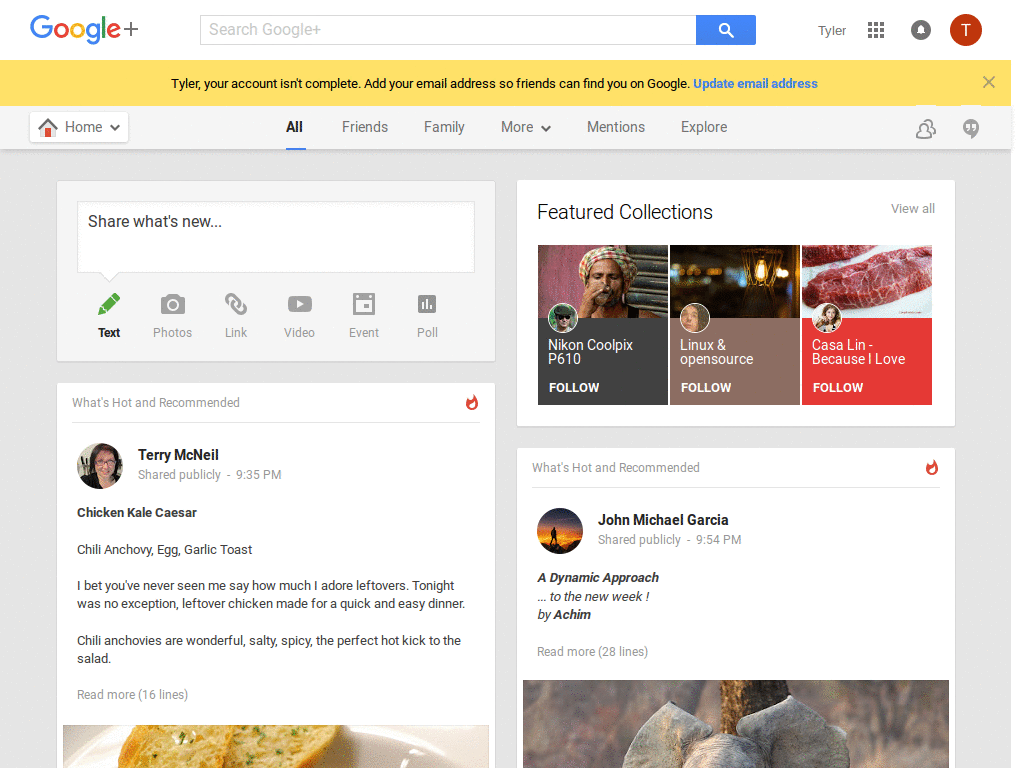Click the A Dynamic Approach title
This screenshot has width=1024, height=768.
click(598, 577)
